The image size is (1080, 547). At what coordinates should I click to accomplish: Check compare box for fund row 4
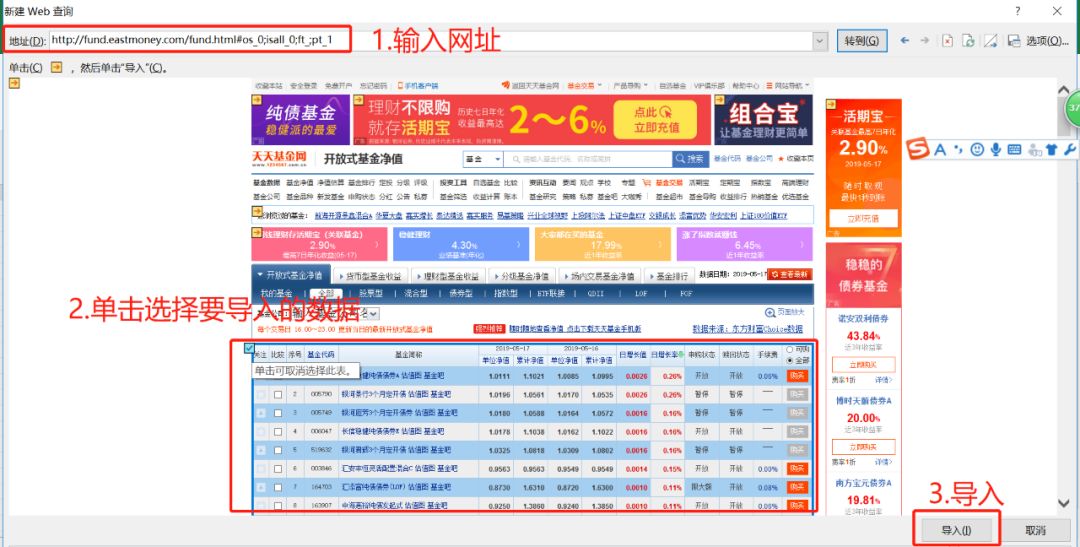tap(278, 432)
